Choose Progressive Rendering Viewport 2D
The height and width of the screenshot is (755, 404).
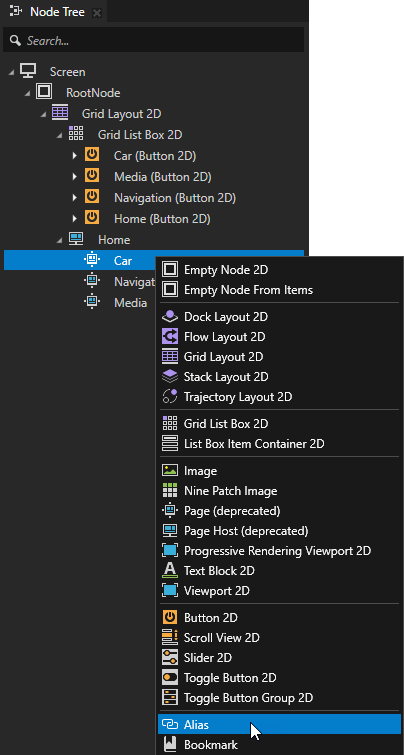[x=280, y=550]
